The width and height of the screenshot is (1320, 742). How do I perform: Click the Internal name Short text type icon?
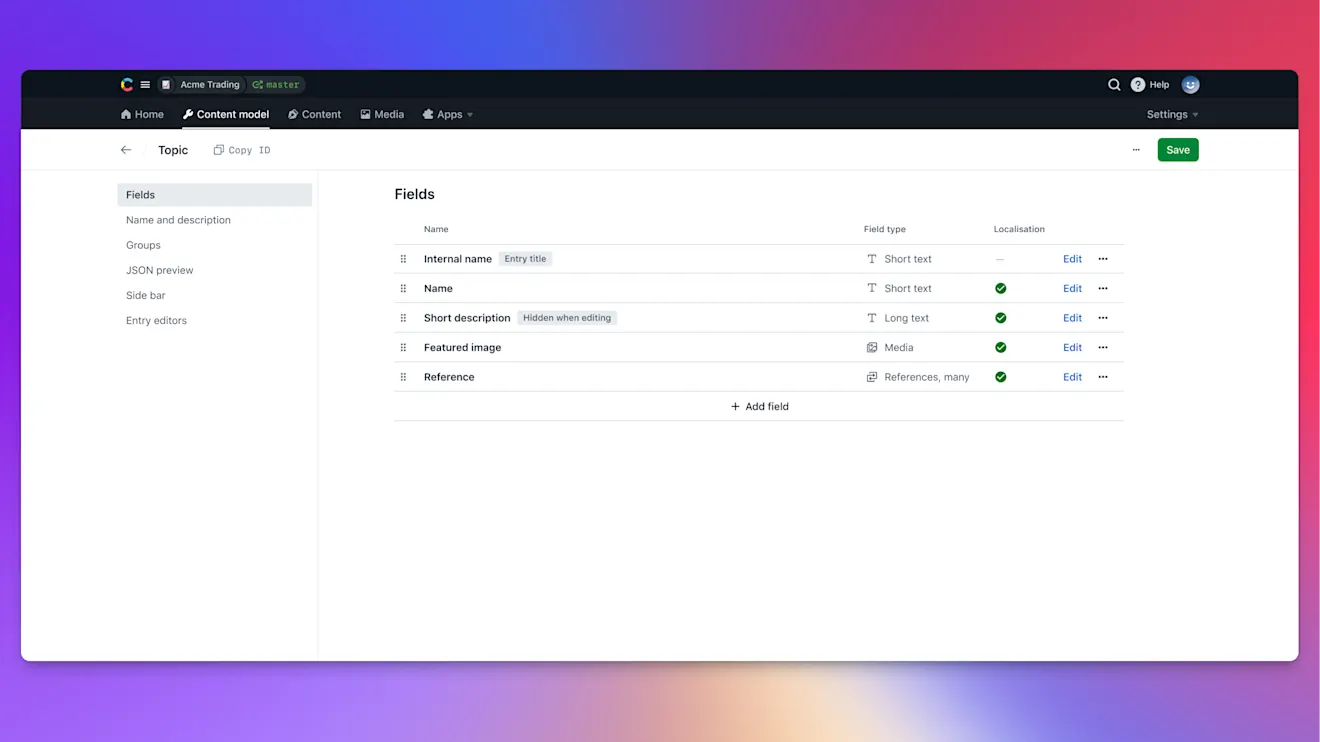point(872,259)
